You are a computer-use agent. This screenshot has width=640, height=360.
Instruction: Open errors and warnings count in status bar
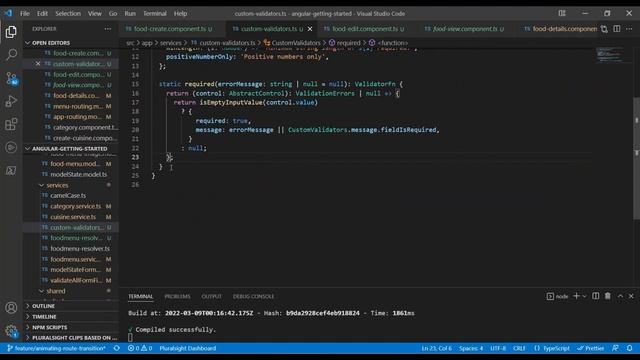pyautogui.click(x=140, y=348)
